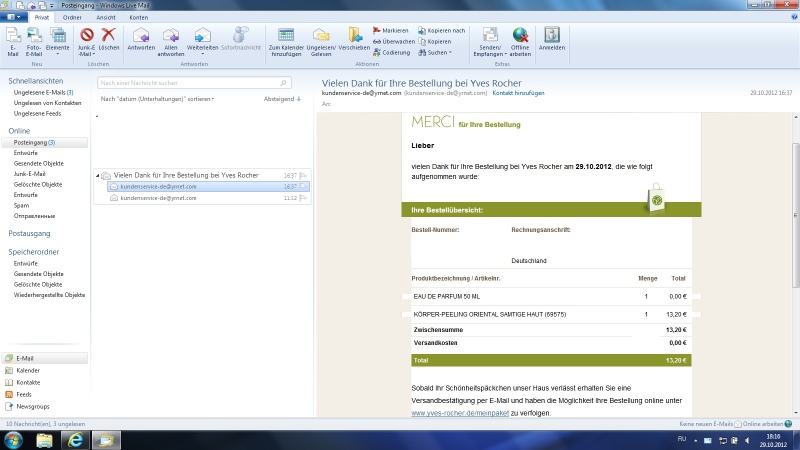Open Ungelesene E-Mails quick view

[x=43, y=92]
